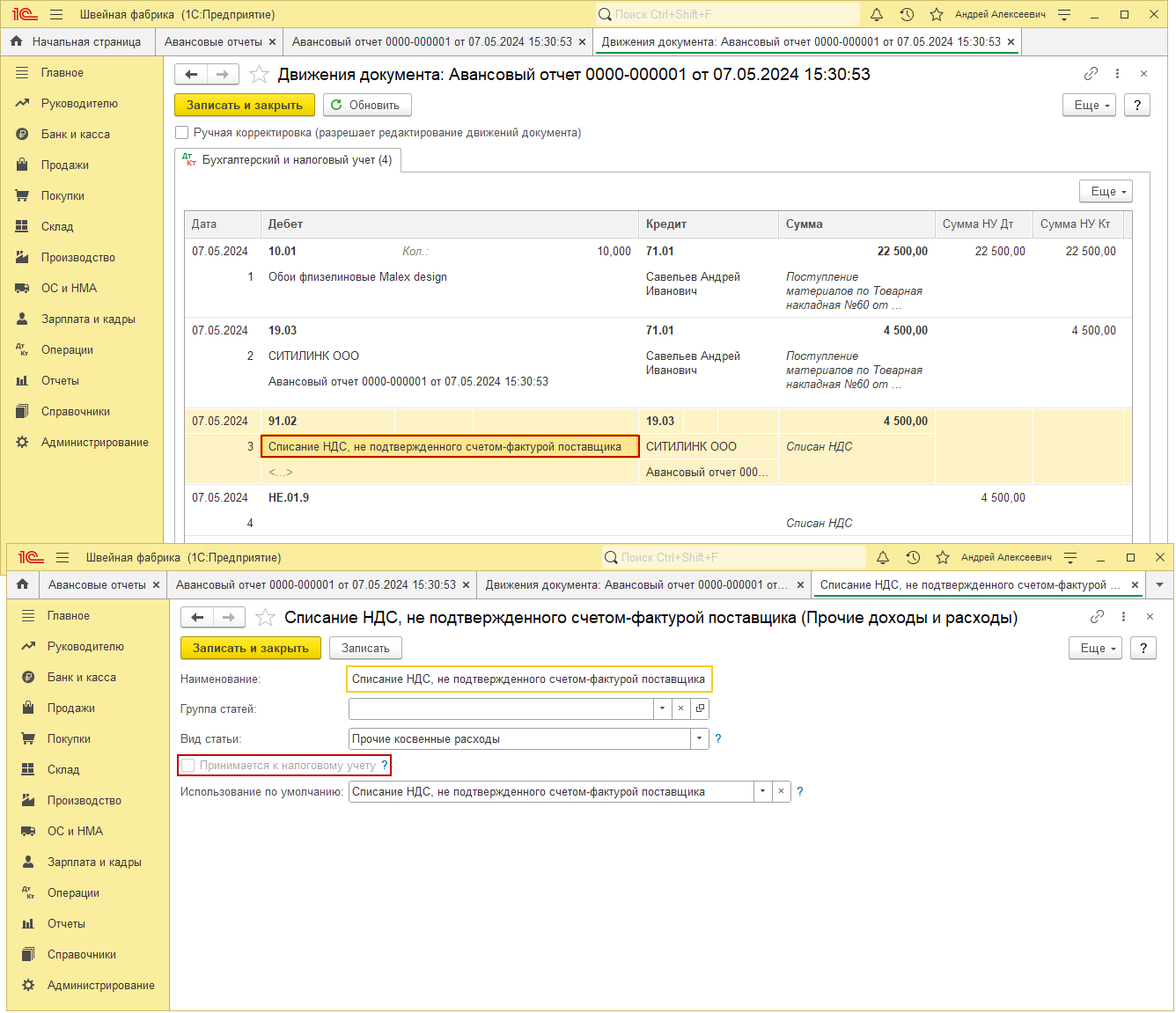1176x1013 pixels.
Task: Open the Еще menu in the Списание НДС form
Action: click(1096, 648)
